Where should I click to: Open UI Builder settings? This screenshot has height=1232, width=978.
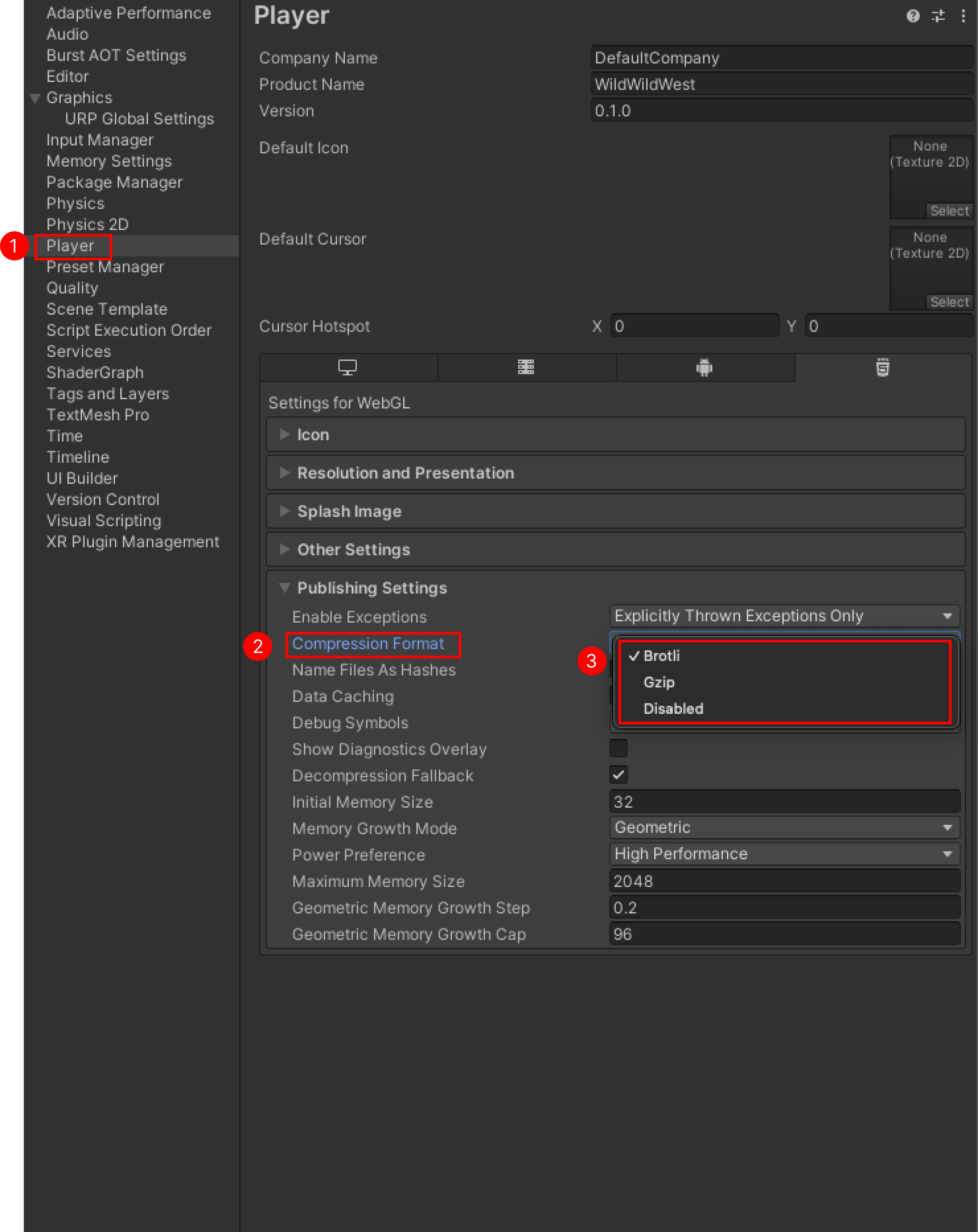pos(82,478)
